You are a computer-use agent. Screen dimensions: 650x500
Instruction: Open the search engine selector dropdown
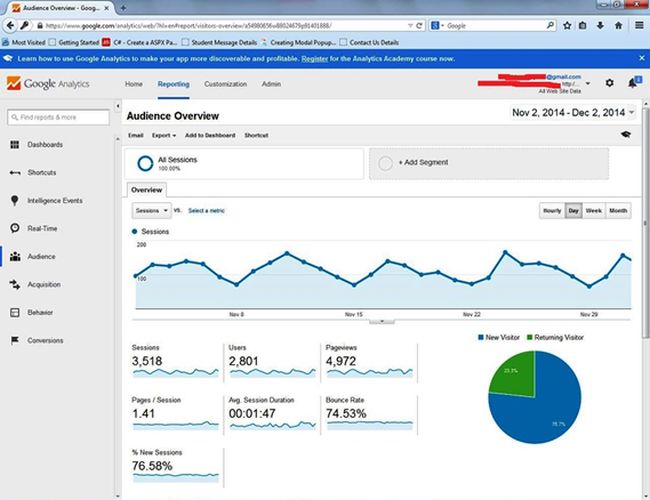coord(437,26)
